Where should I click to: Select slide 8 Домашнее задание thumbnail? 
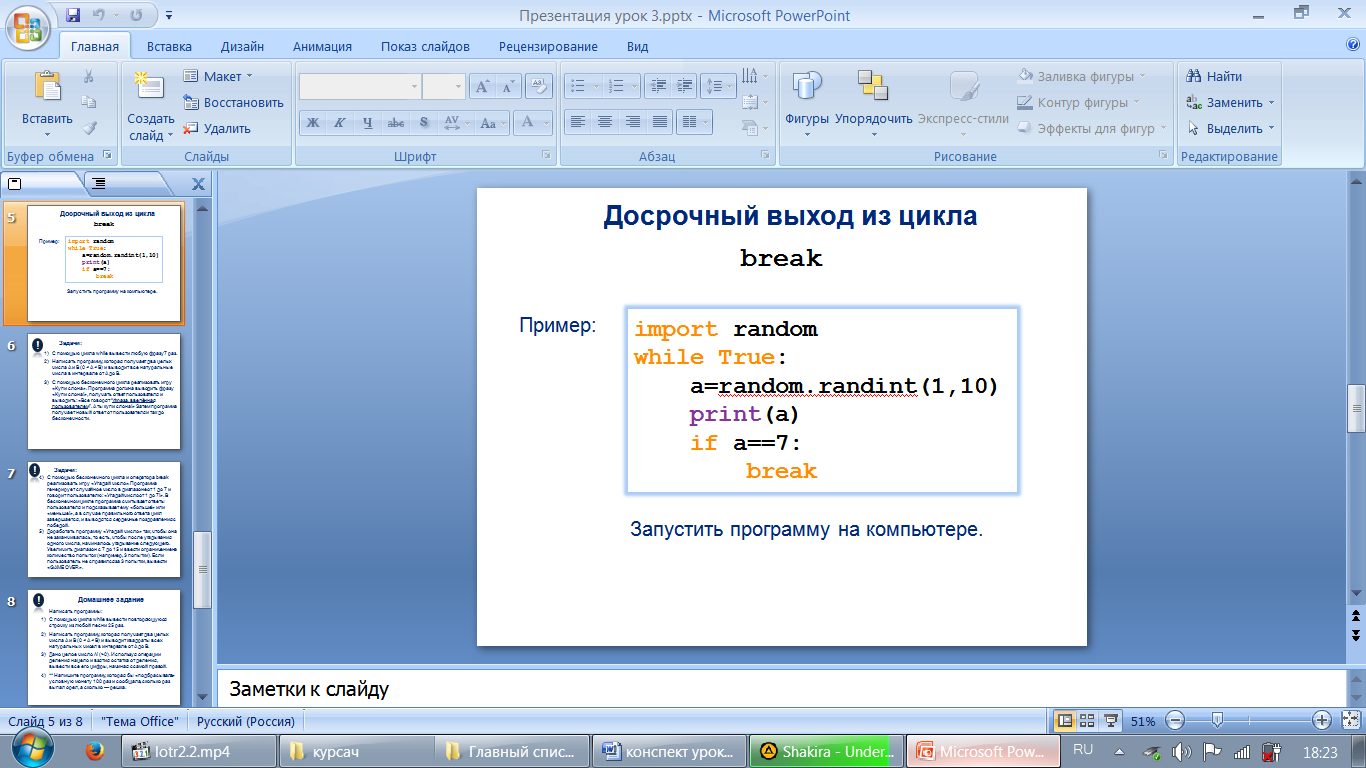tap(104, 647)
